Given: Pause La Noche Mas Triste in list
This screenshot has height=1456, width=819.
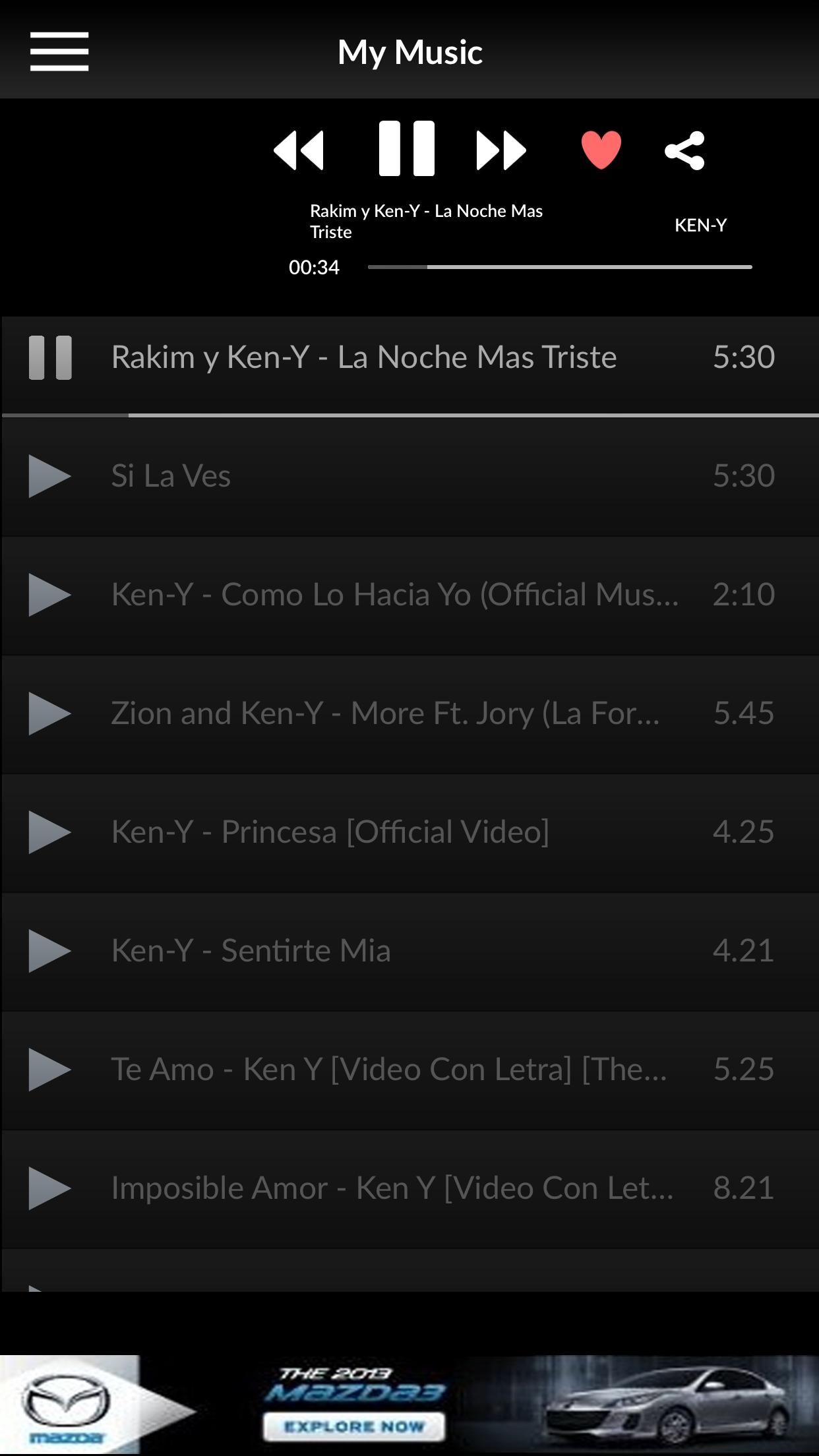Looking at the screenshot, I should 50,357.
